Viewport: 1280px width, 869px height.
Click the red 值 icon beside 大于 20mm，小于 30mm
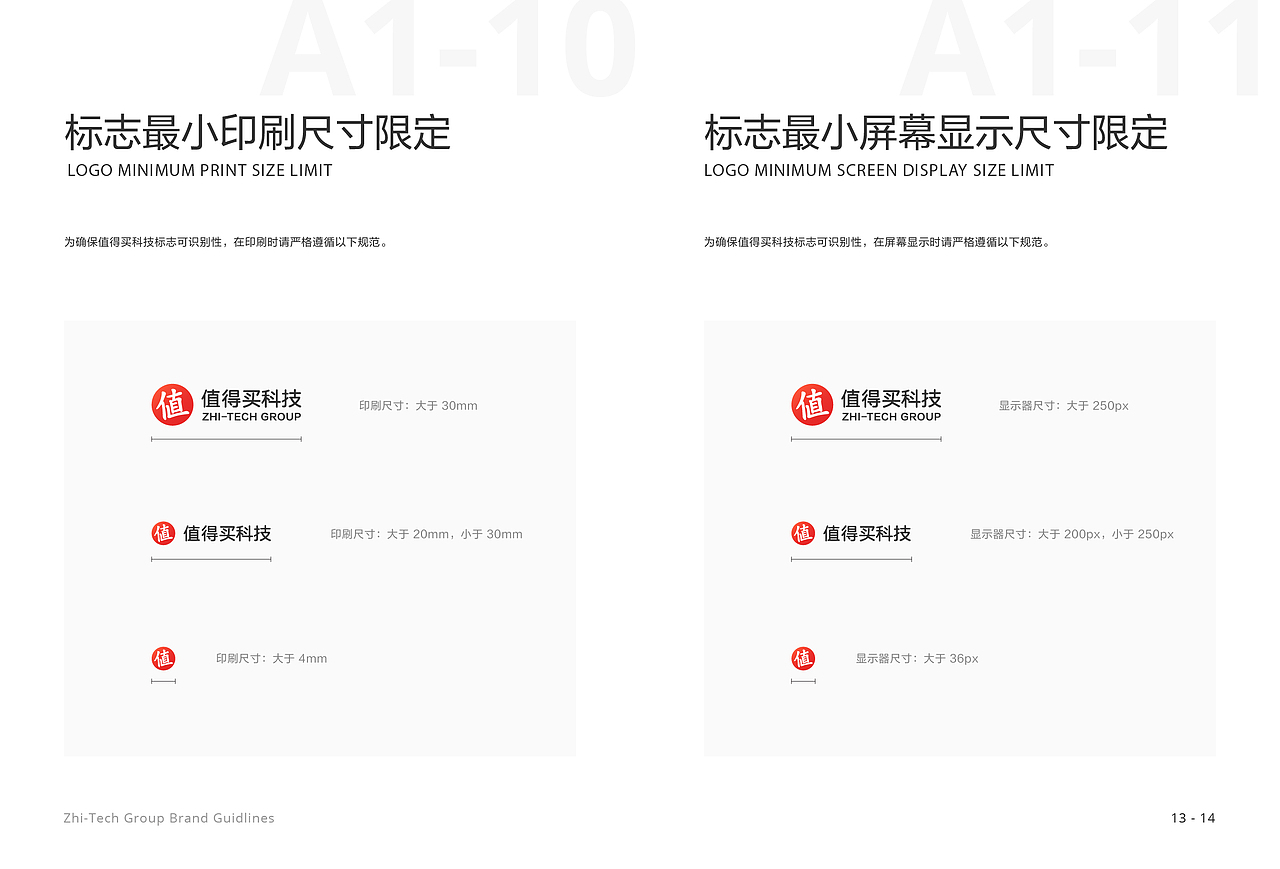coord(163,533)
